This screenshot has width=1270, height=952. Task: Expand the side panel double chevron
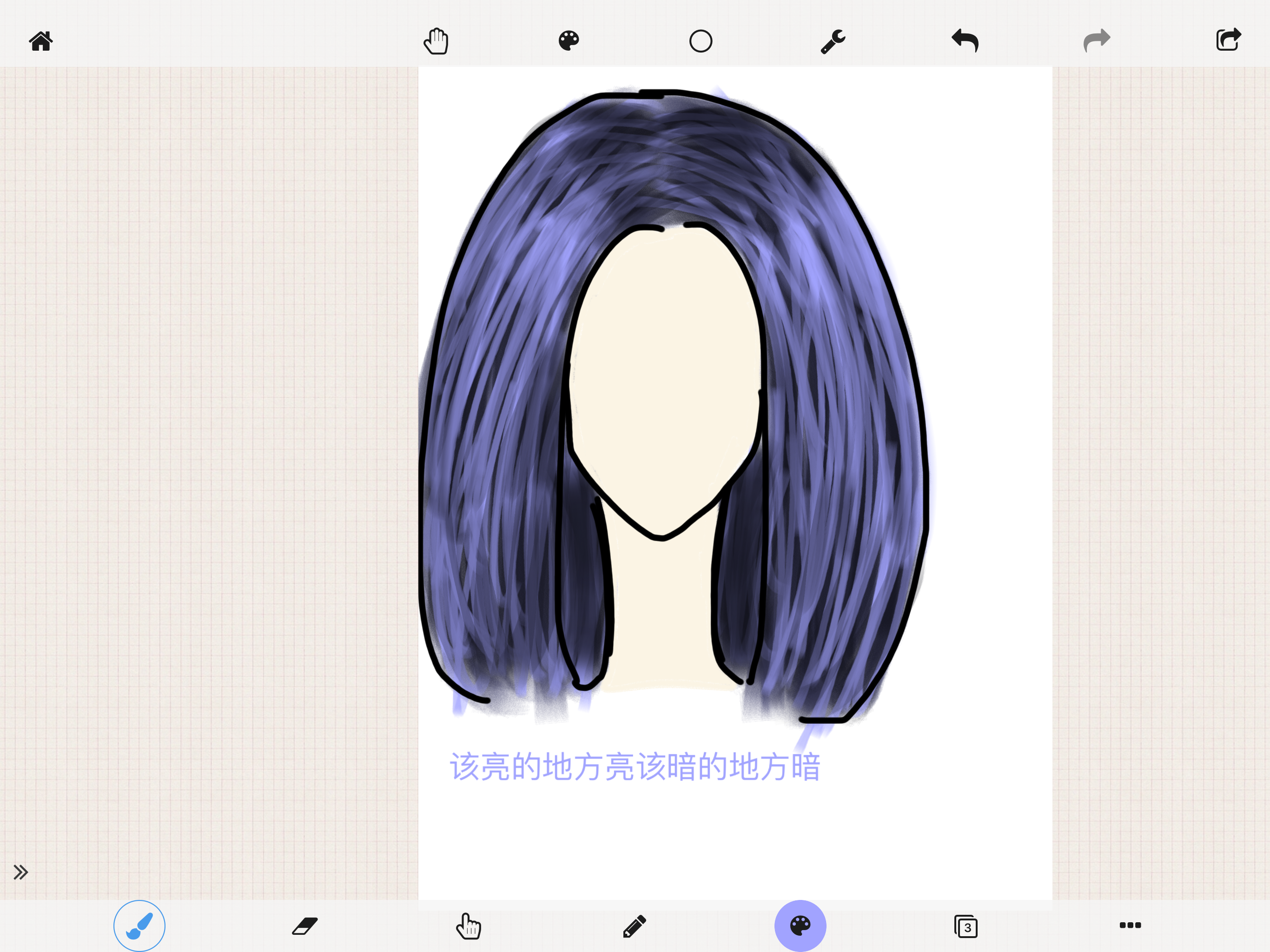pos(20,872)
